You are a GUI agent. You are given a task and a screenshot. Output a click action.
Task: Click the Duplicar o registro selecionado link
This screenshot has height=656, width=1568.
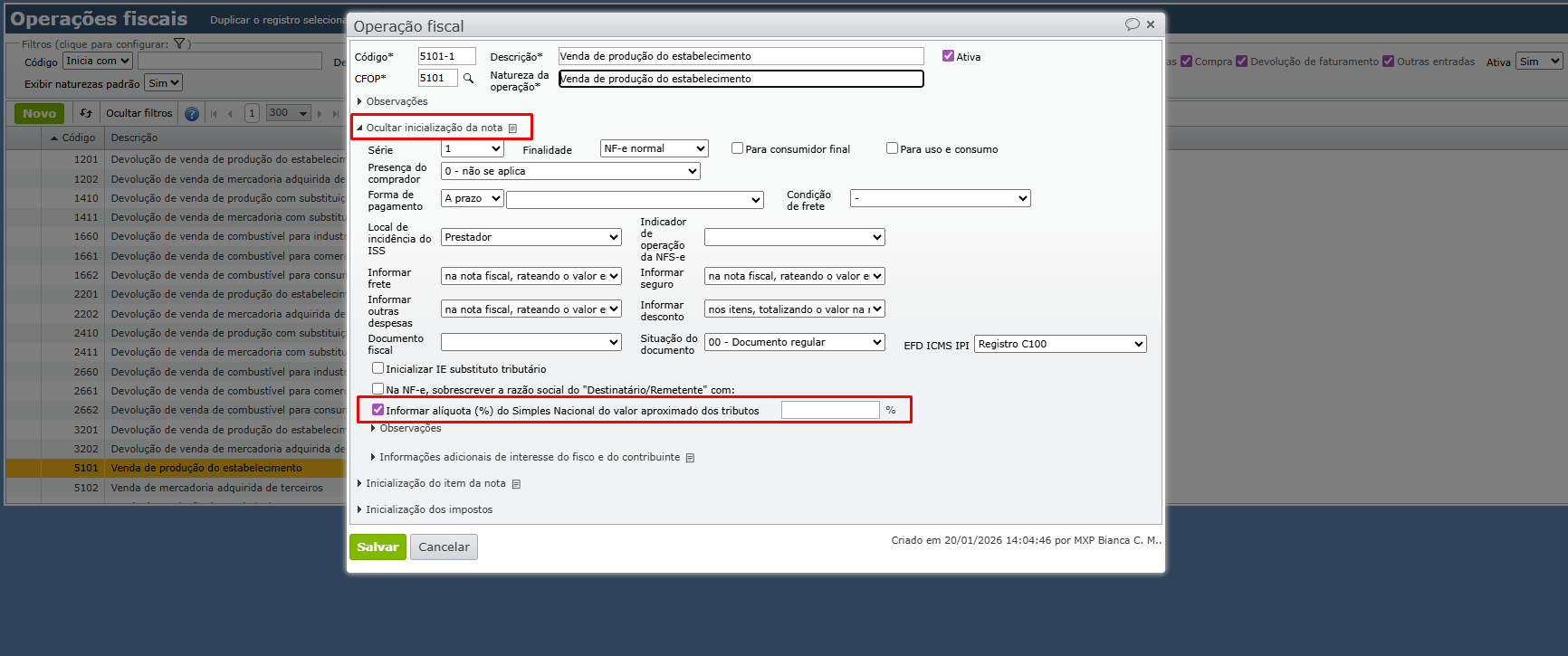278,20
